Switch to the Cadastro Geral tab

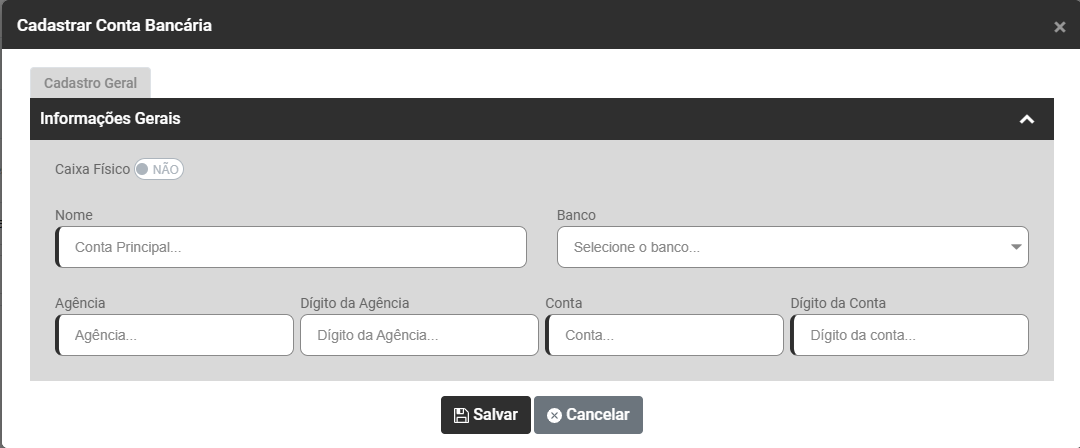90,83
